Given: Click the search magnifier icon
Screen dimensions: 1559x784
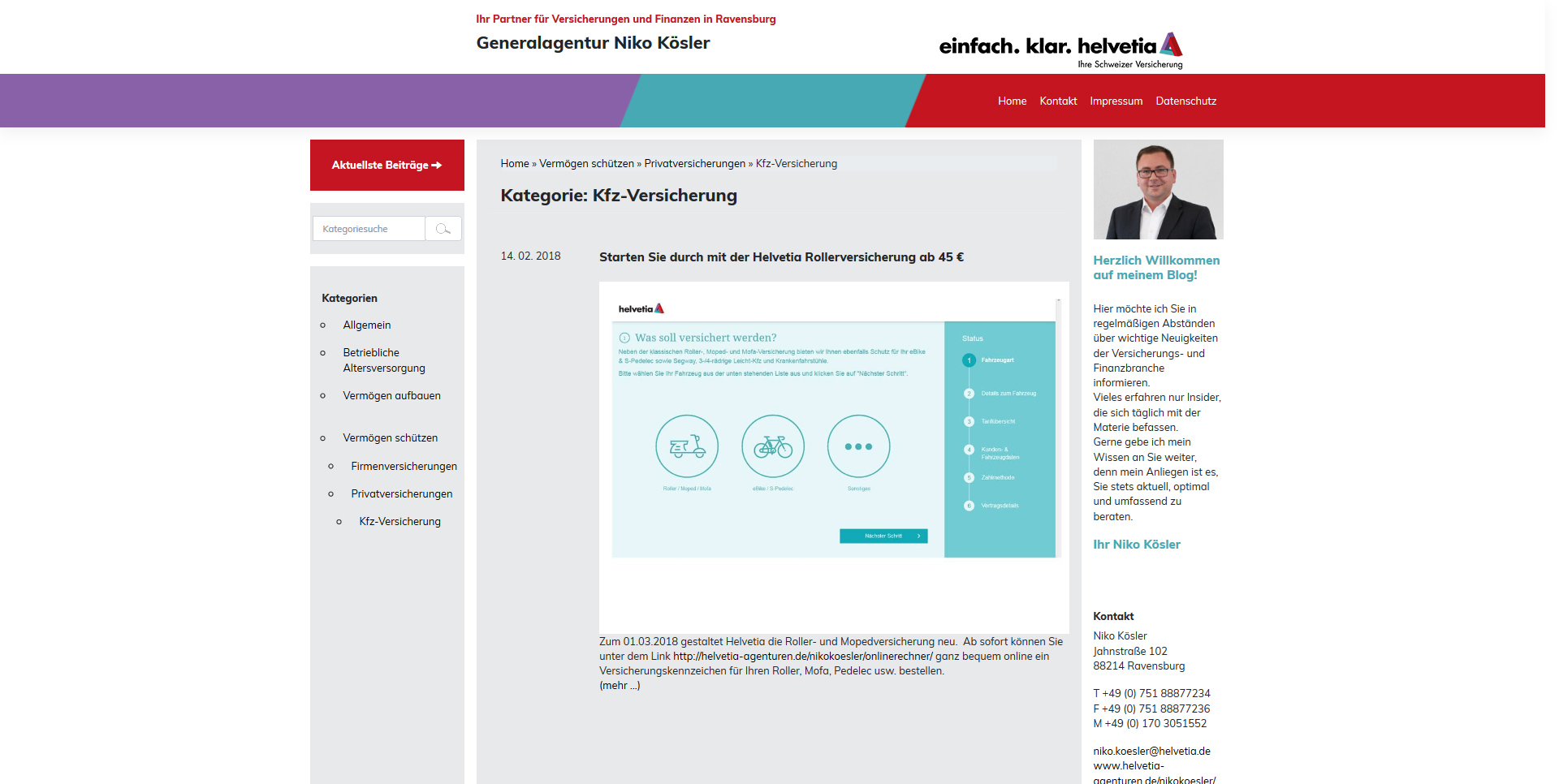Looking at the screenshot, I should click(443, 229).
